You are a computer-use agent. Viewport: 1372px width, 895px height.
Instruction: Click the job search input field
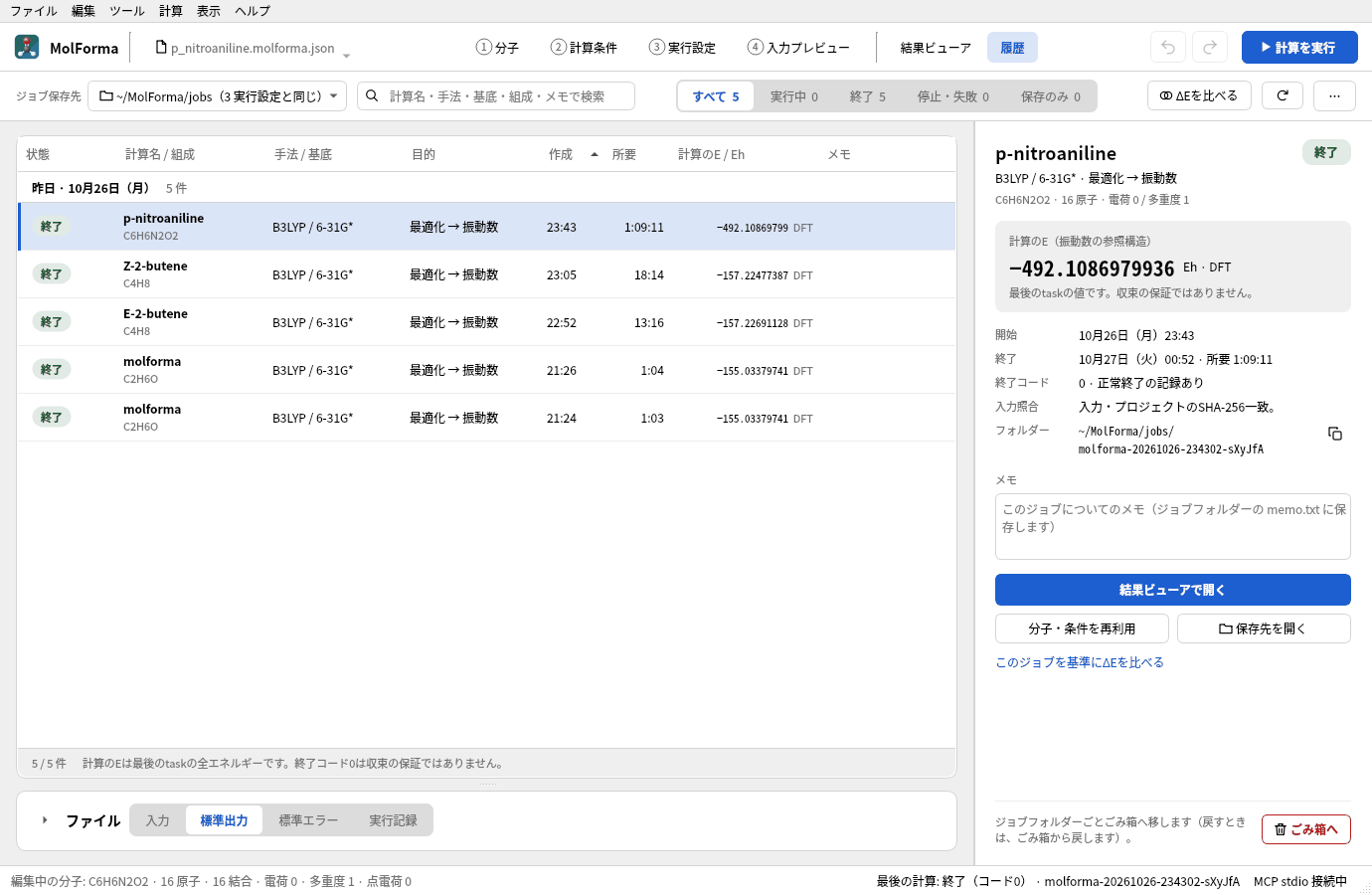[496, 95]
